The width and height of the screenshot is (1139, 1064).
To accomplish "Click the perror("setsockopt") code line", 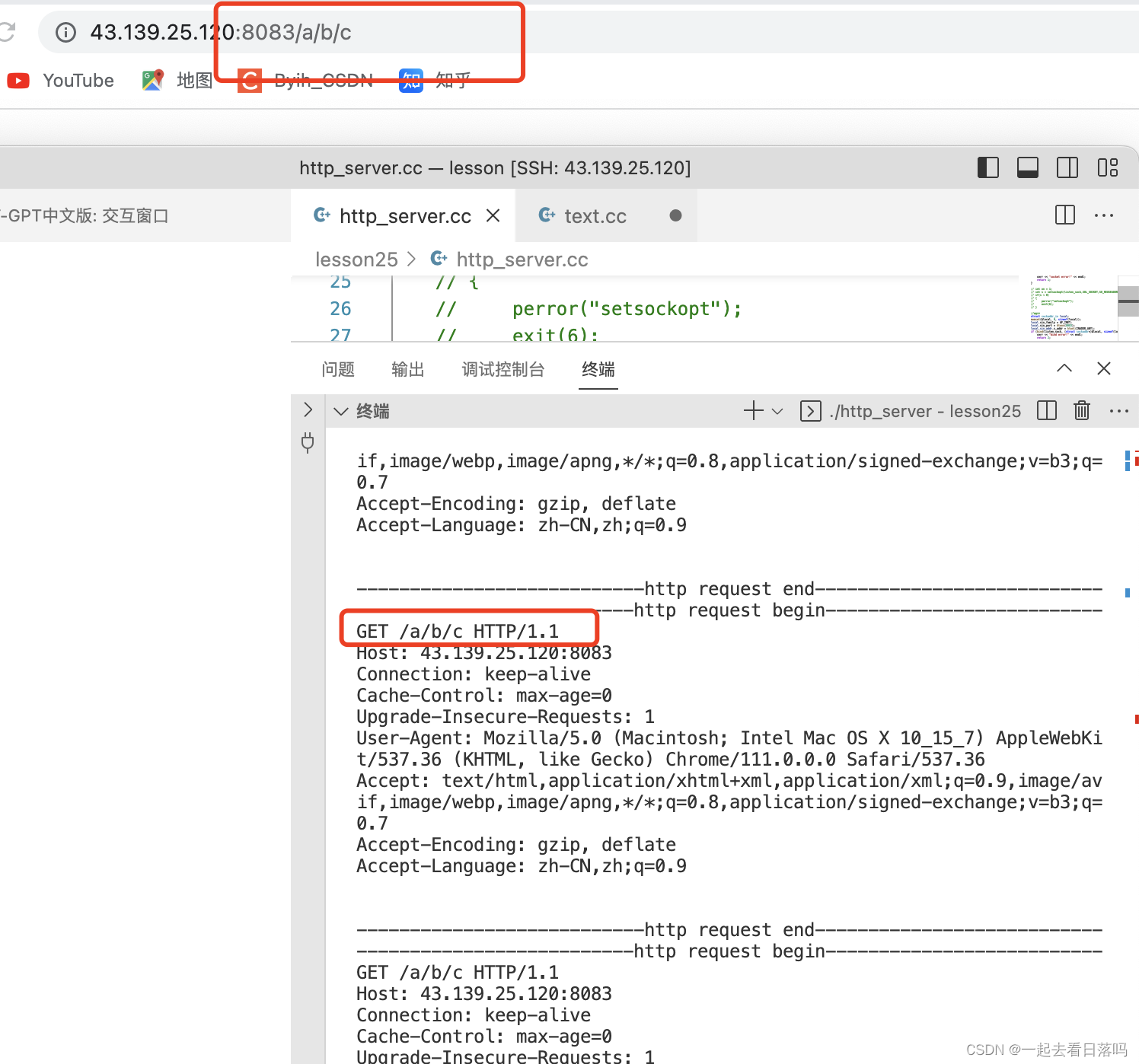I will 589,308.
